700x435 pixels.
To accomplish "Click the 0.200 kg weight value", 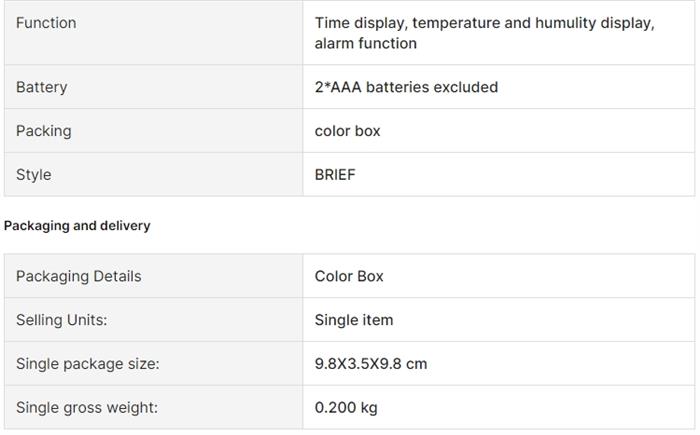I will [346, 408].
